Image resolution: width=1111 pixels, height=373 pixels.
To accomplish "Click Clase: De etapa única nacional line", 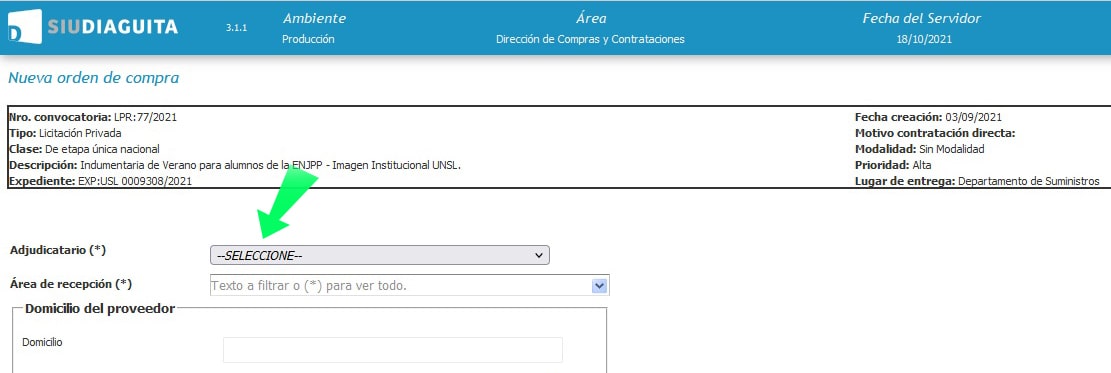I will pyautogui.click(x=84, y=149).
